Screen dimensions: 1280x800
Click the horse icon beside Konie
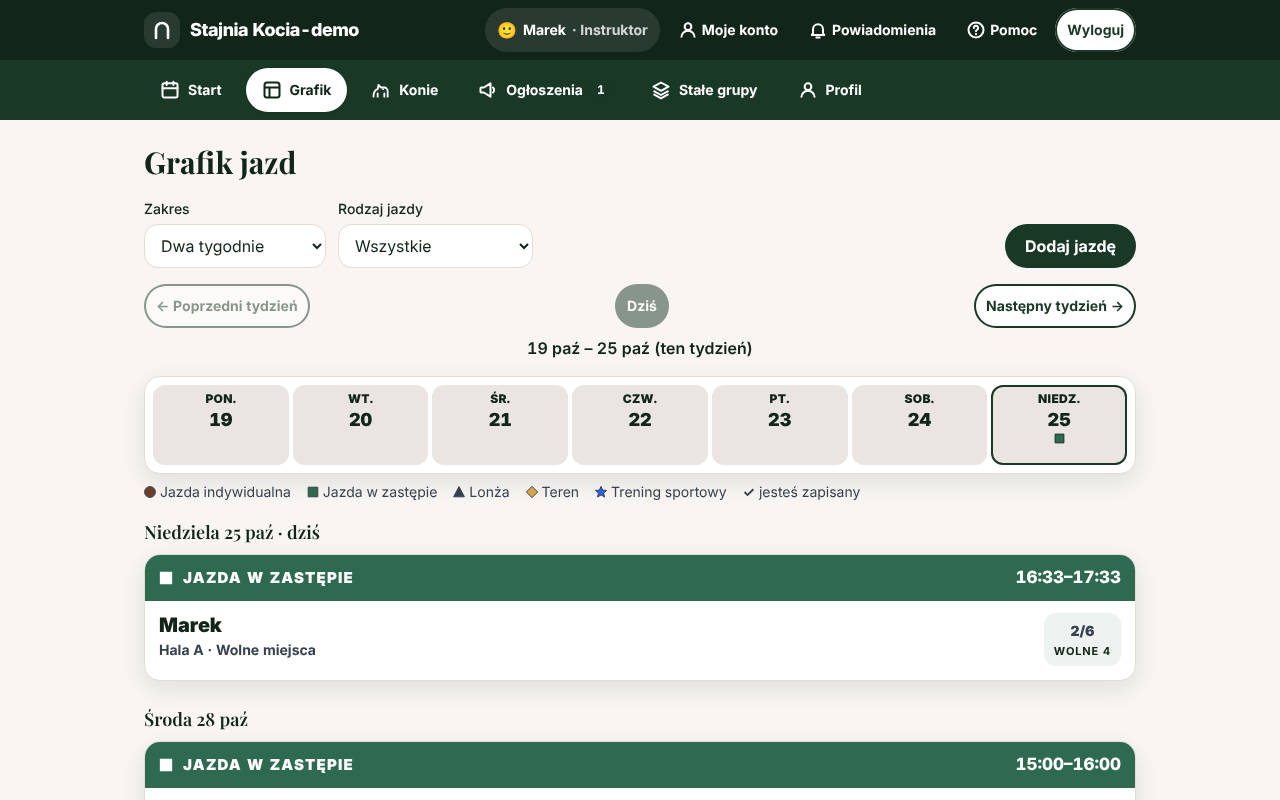(380, 90)
